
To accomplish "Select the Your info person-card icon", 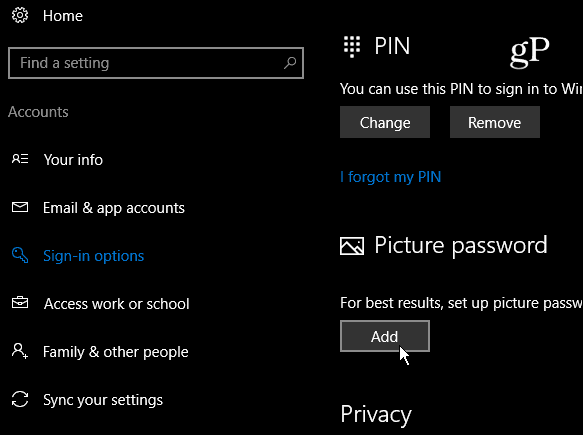I will (20, 159).
